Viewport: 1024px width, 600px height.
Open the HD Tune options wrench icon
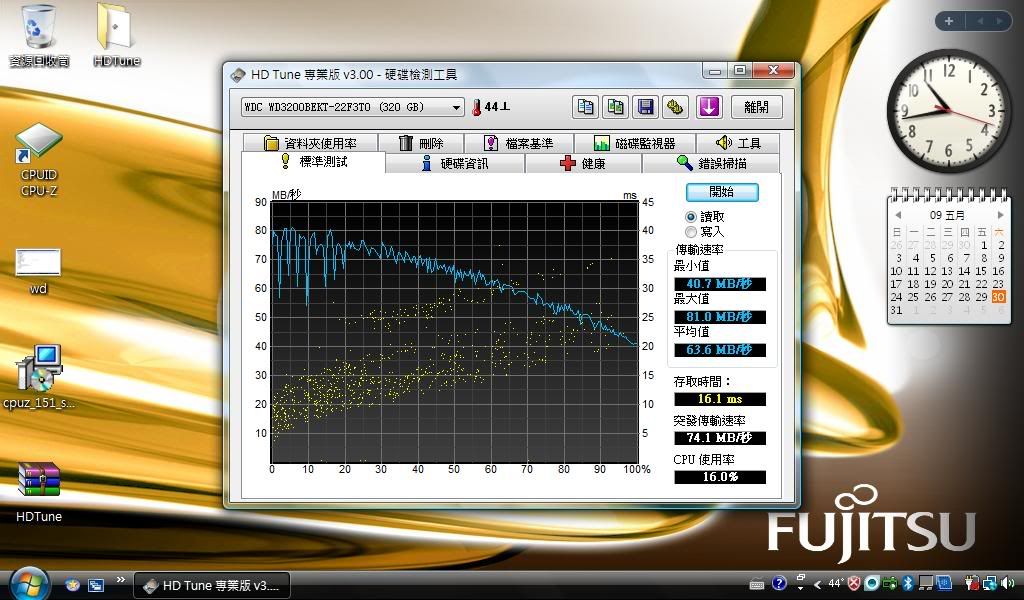(676, 107)
